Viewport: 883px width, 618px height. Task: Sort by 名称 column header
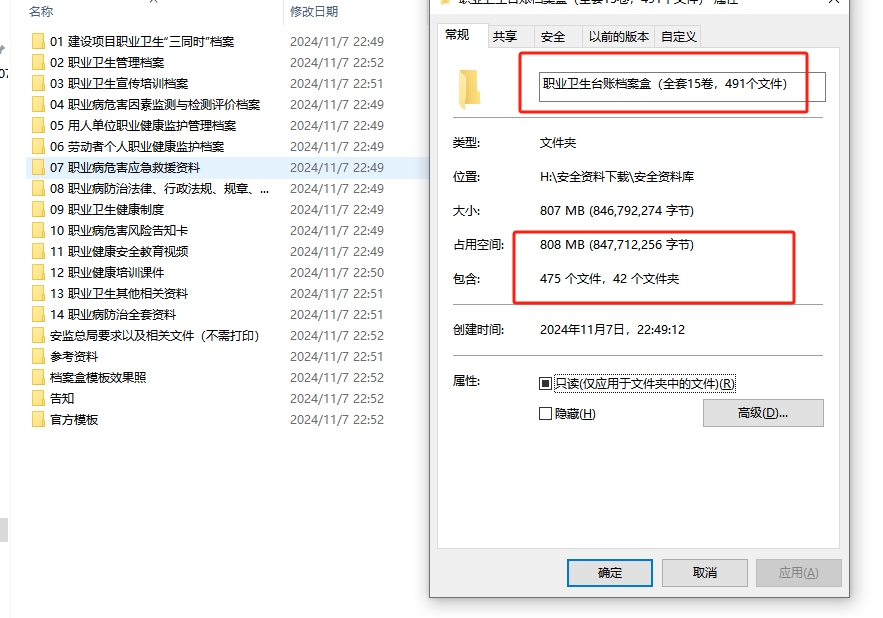click(41, 11)
